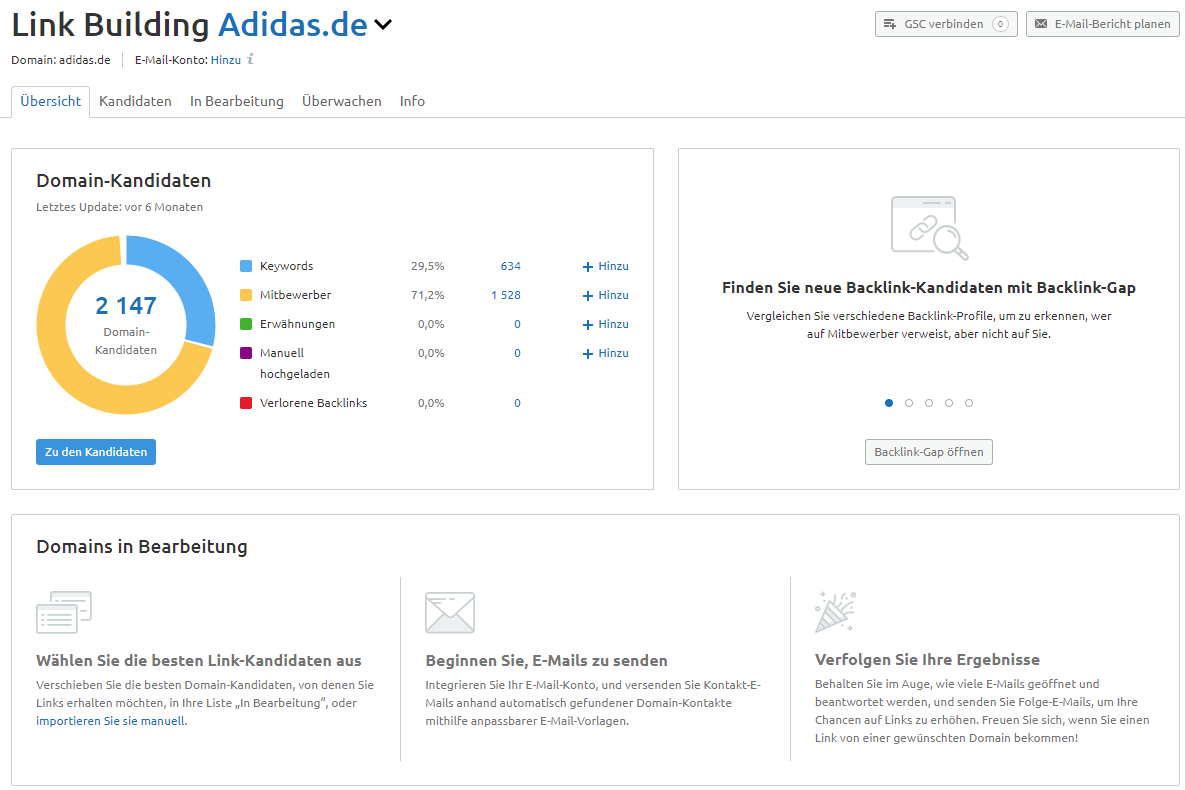Click Hinzu in the Keywords row
The image size is (1185, 790).
[x=605, y=266]
